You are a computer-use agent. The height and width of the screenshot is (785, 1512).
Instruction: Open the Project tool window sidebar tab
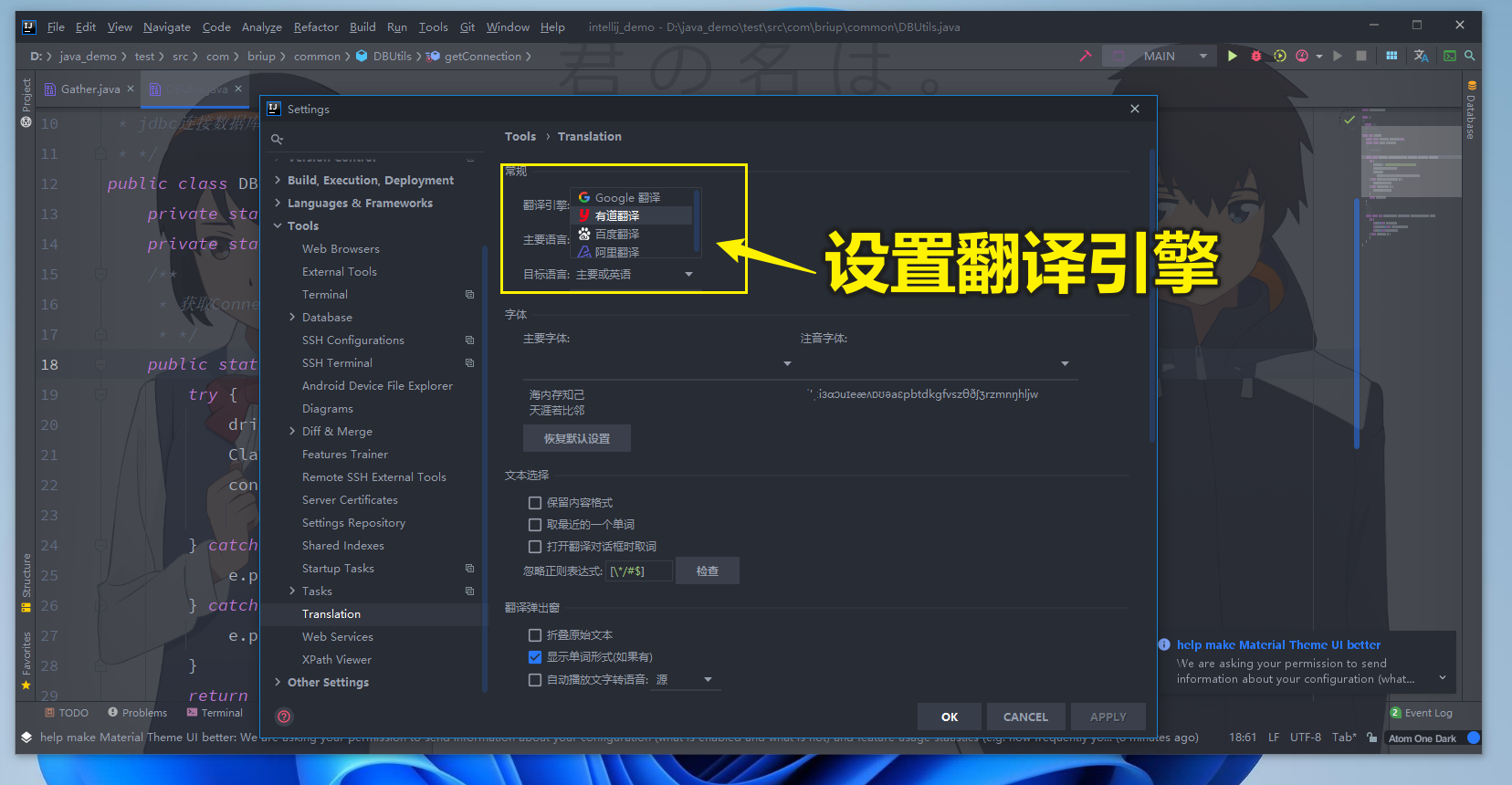click(26, 102)
